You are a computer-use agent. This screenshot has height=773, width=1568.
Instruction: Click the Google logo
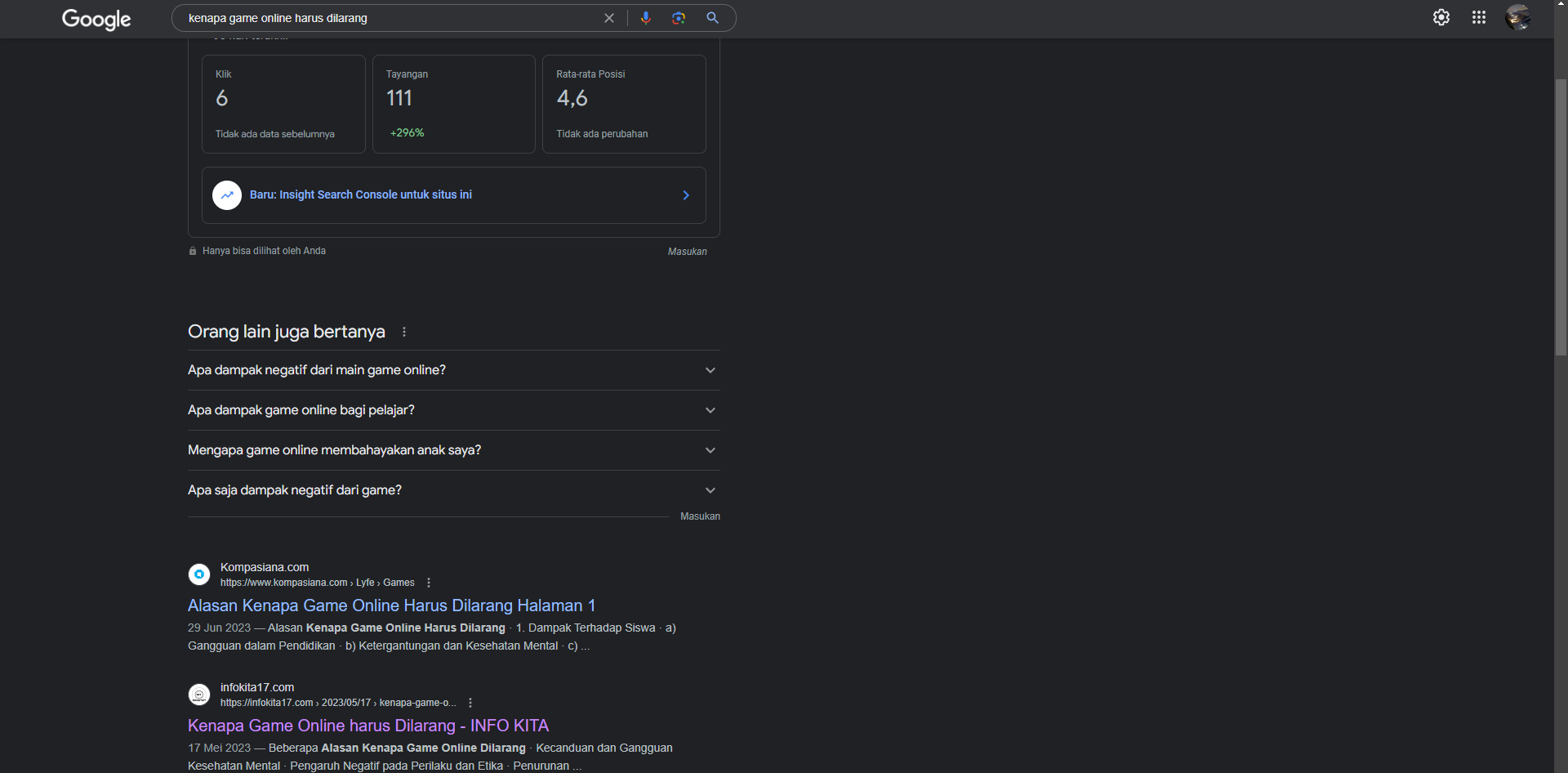(96, 19)
